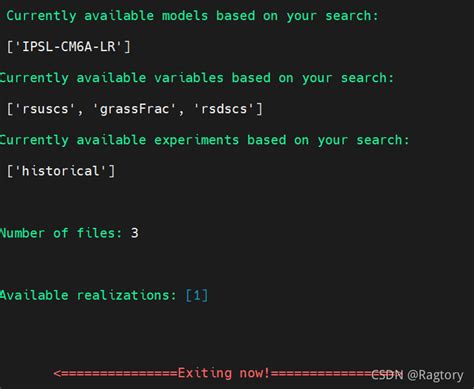Select the 'grassFrac' variable text
The height and width of the screenshot is (389, 474).
134,109
